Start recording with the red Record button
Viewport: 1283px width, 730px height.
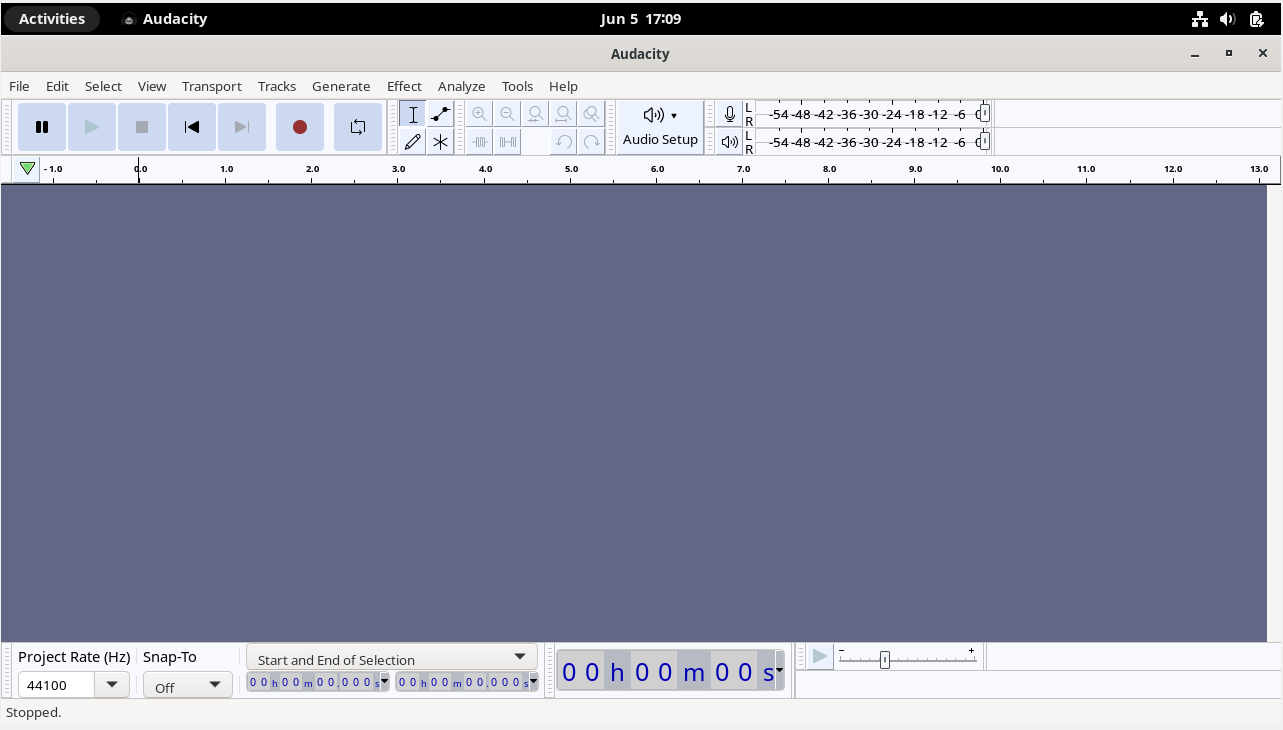[300, 127]
